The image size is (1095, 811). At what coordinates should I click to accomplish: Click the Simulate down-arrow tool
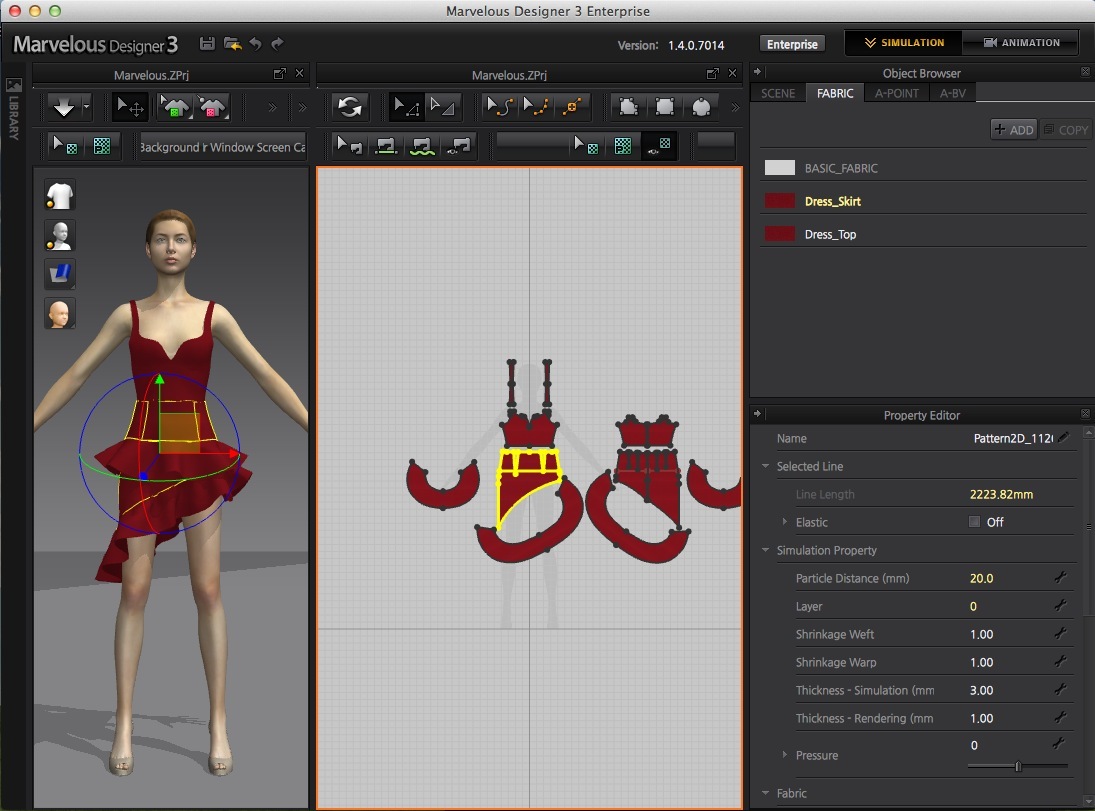tap(63, 106)
